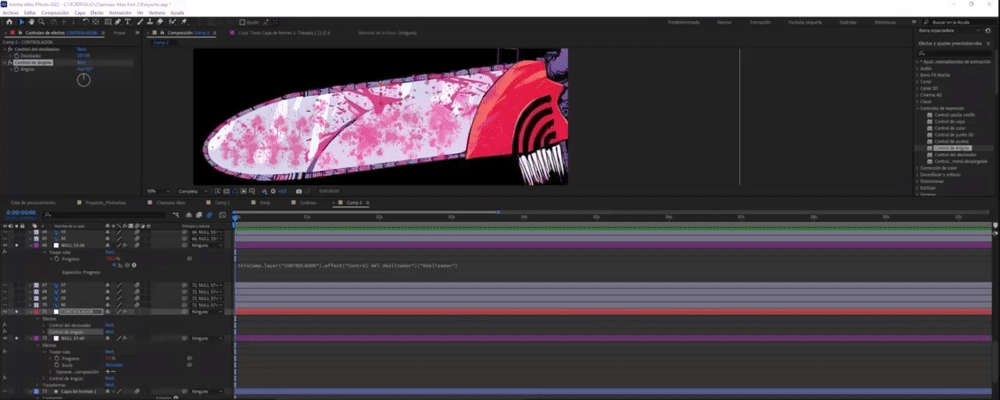Toggle visibility of Capa de formas 1
This screenshot has width=1000, height=400.
click(5, 391)
